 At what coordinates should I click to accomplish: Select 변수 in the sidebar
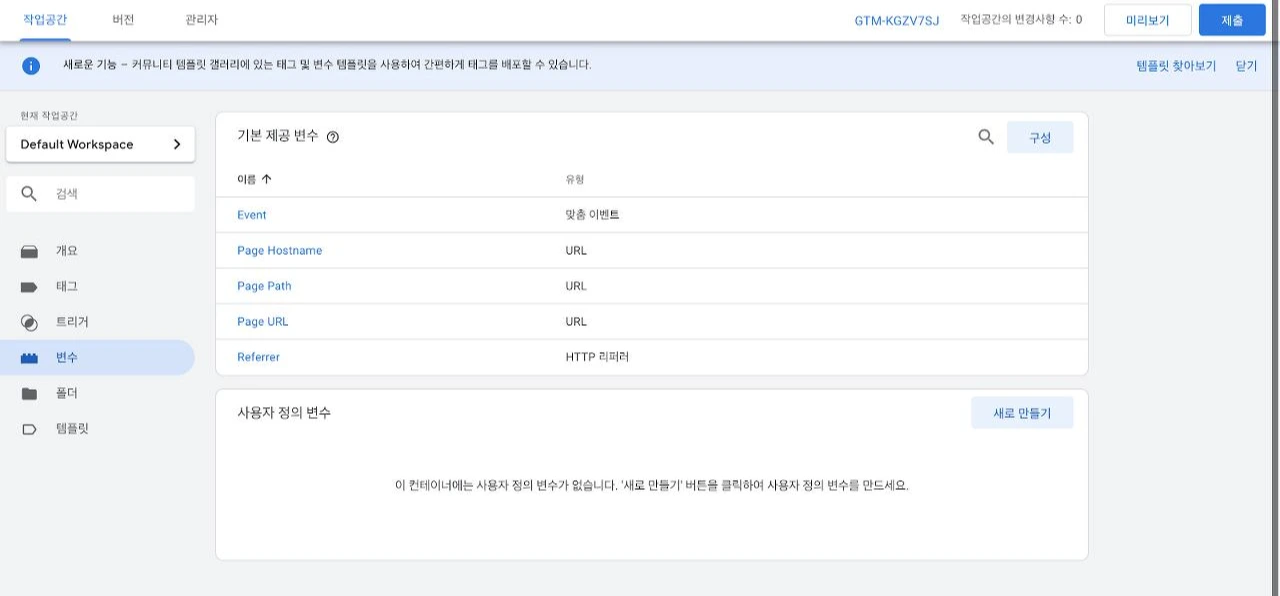coord(97,358)
